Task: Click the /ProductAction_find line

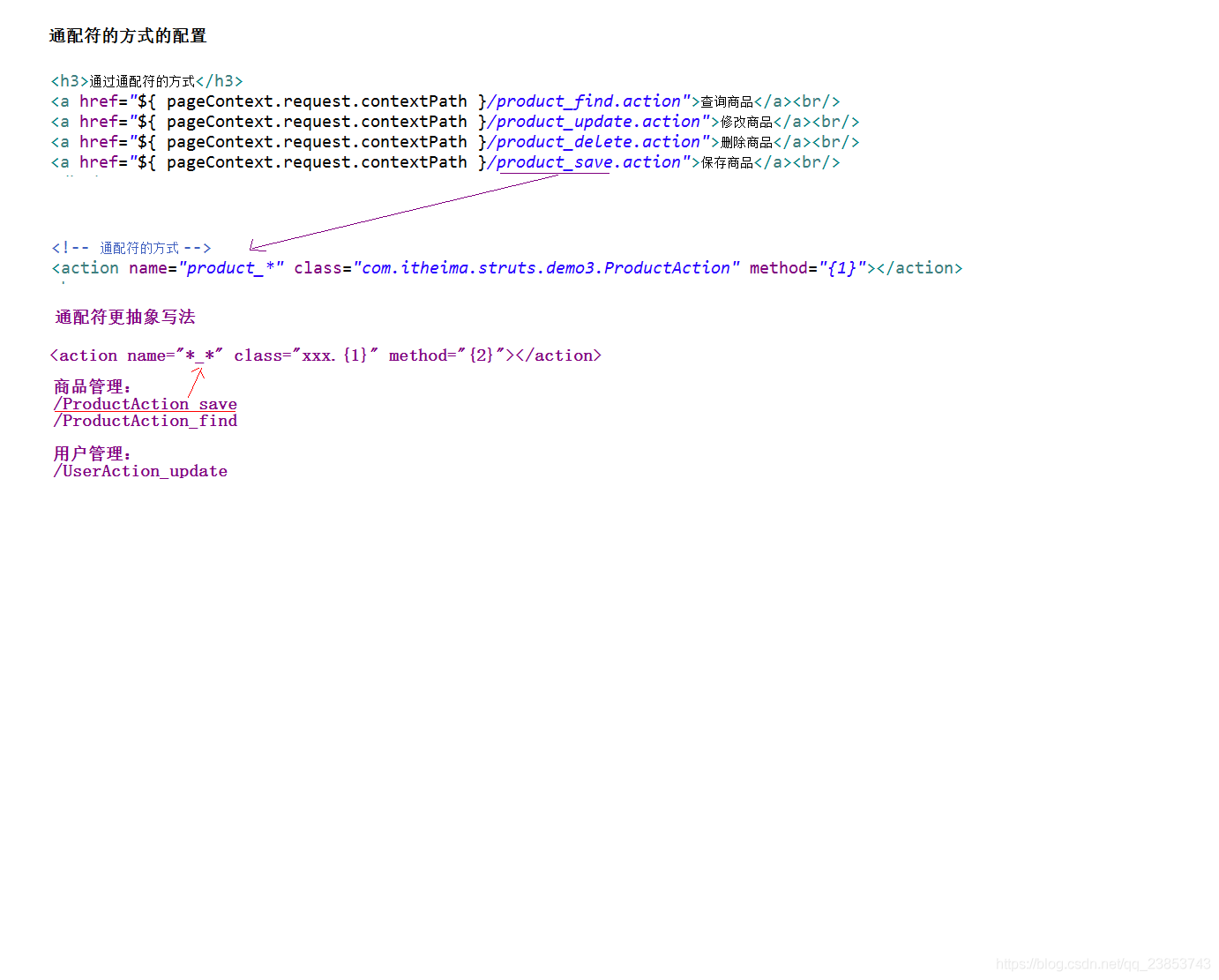Action: 146,421
